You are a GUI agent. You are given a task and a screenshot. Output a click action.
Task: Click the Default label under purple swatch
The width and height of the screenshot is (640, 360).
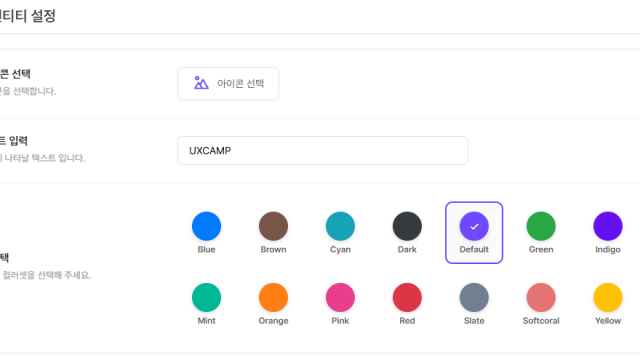coord(474,249)
